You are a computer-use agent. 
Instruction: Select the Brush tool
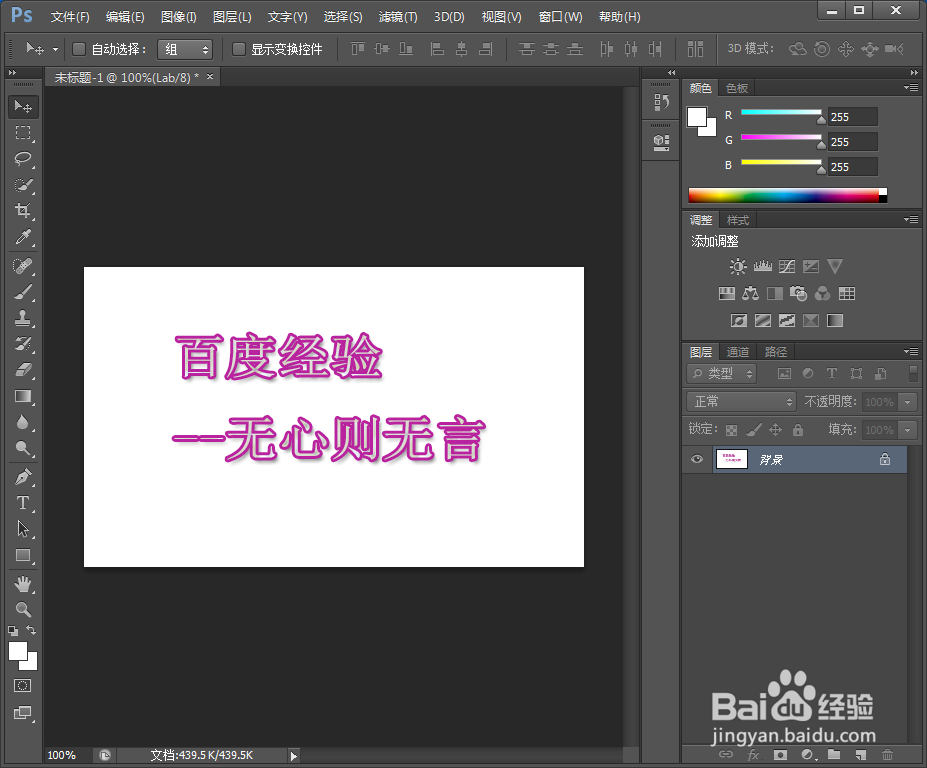(x=23, y=292)
